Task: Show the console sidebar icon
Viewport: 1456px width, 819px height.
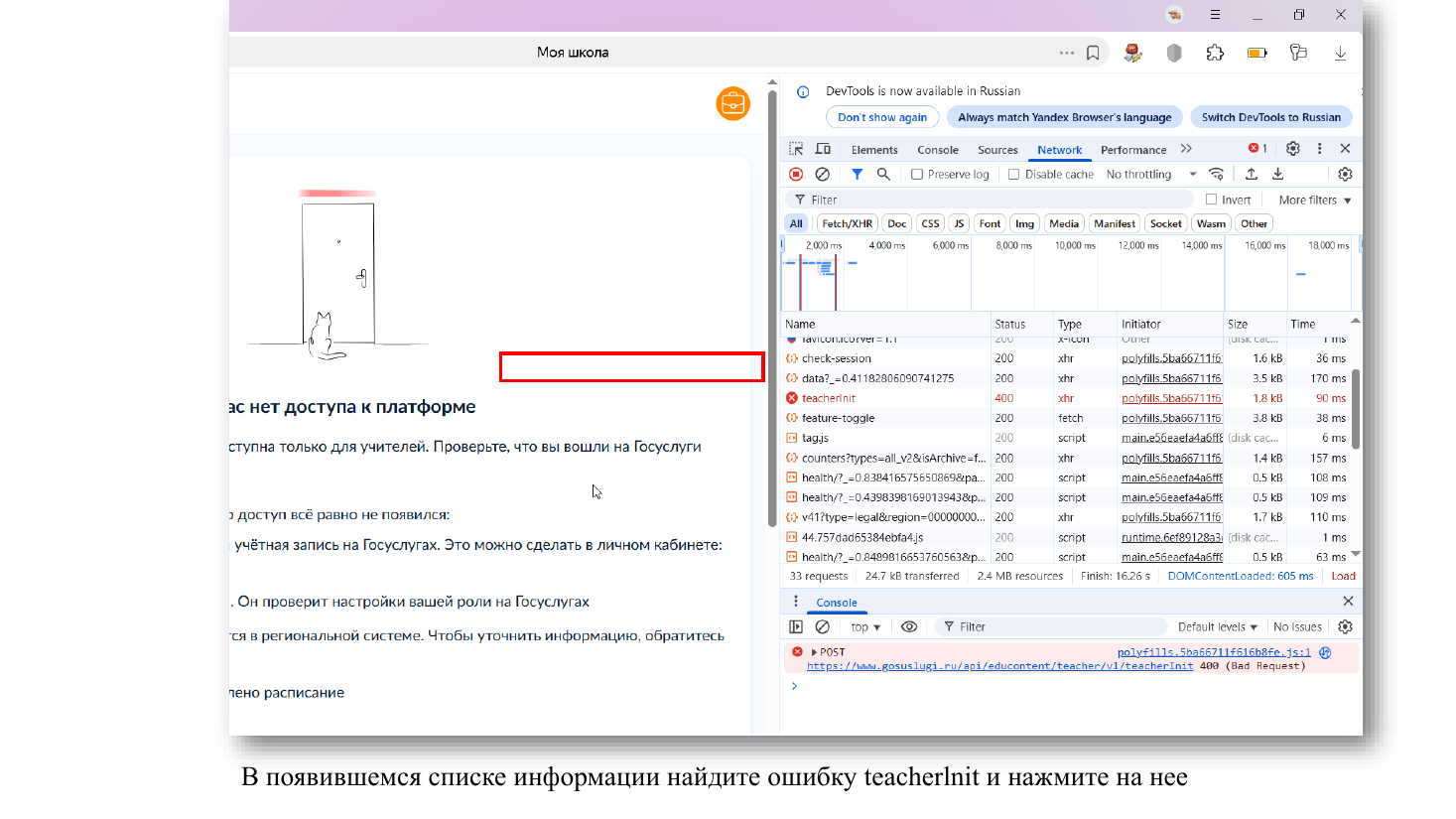Action: pos(796,626)
